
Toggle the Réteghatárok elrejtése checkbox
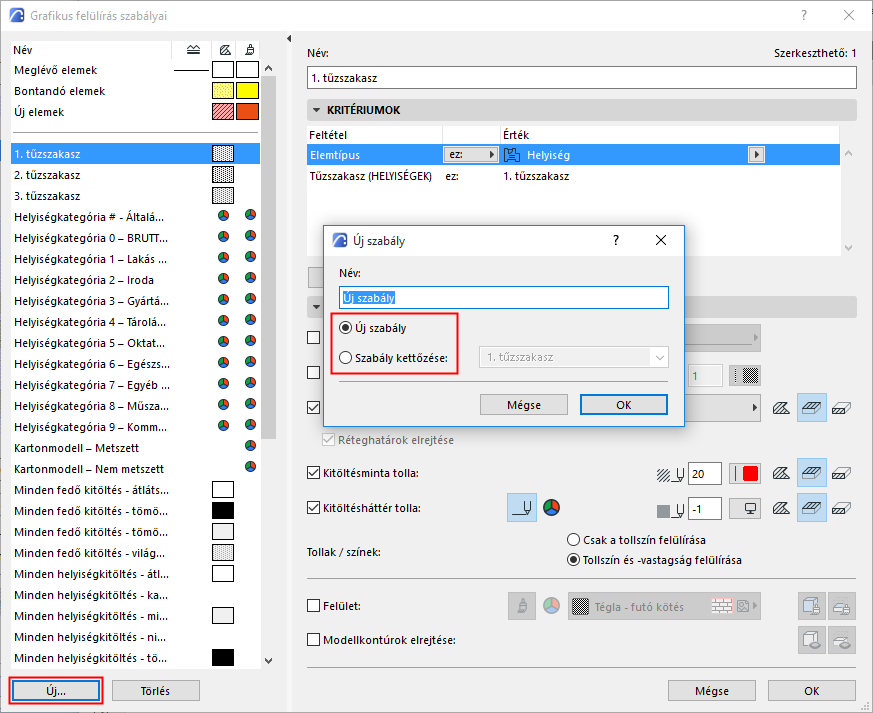(x=328, y=440)
